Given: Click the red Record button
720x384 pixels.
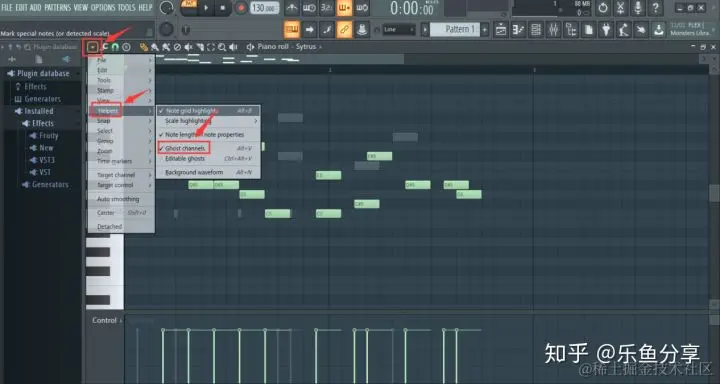Looking at the screenshot, I should [241, 8].
